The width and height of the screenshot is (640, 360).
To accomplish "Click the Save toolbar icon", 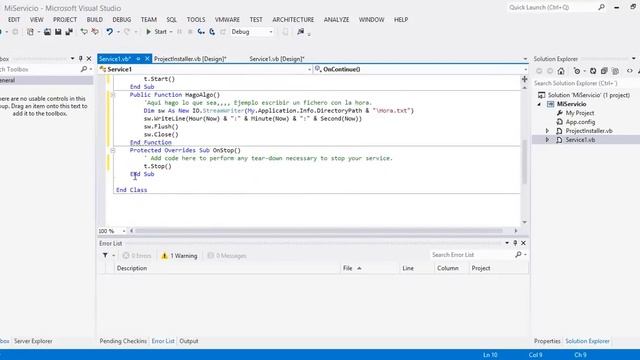I will 58,31.
